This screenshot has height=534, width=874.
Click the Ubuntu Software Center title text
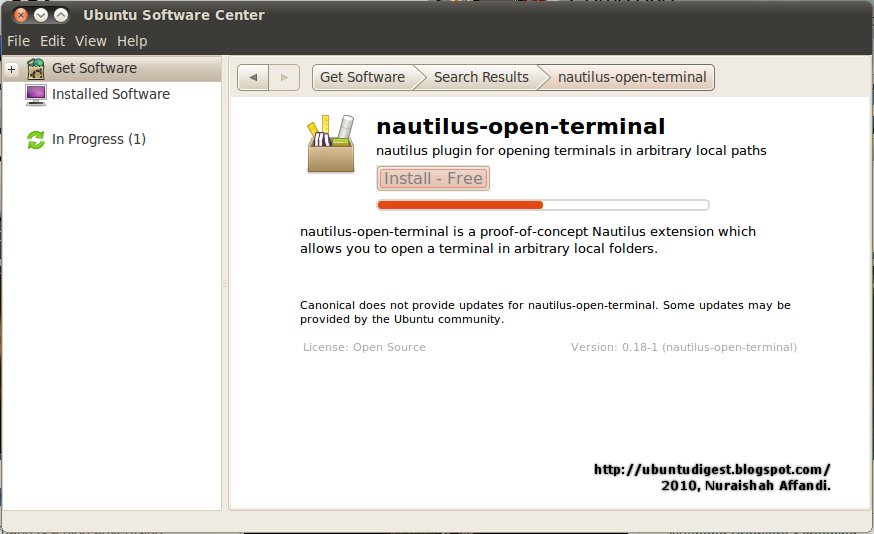click(x=174, y=15)
